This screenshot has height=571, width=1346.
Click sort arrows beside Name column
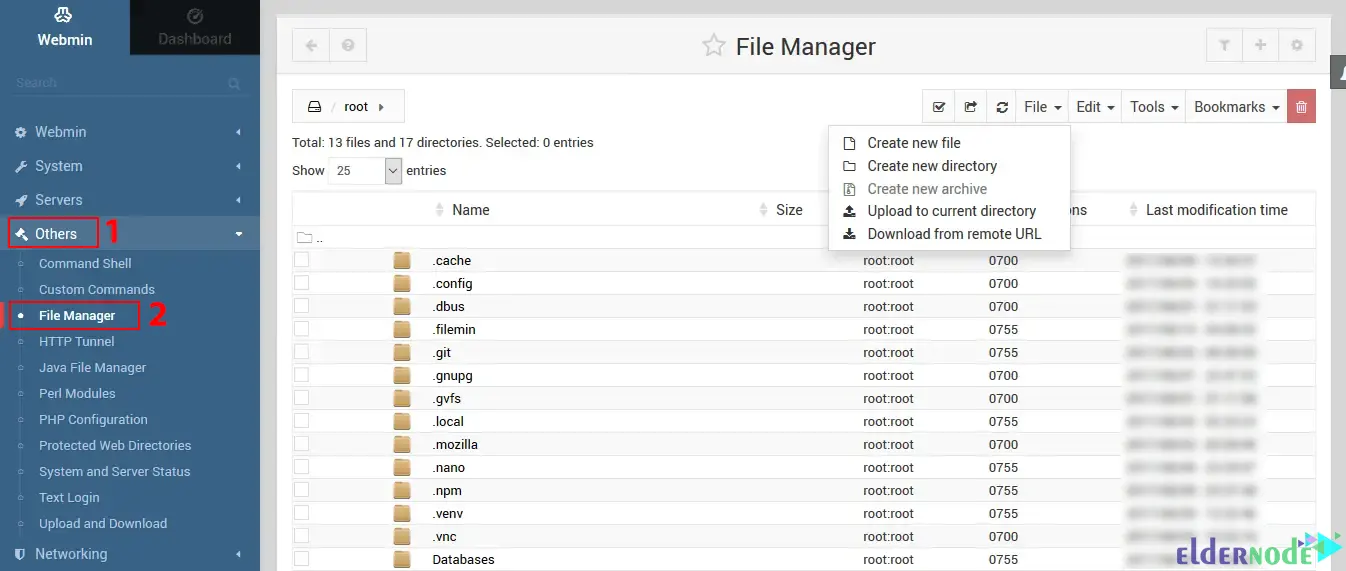click(439, 210)
